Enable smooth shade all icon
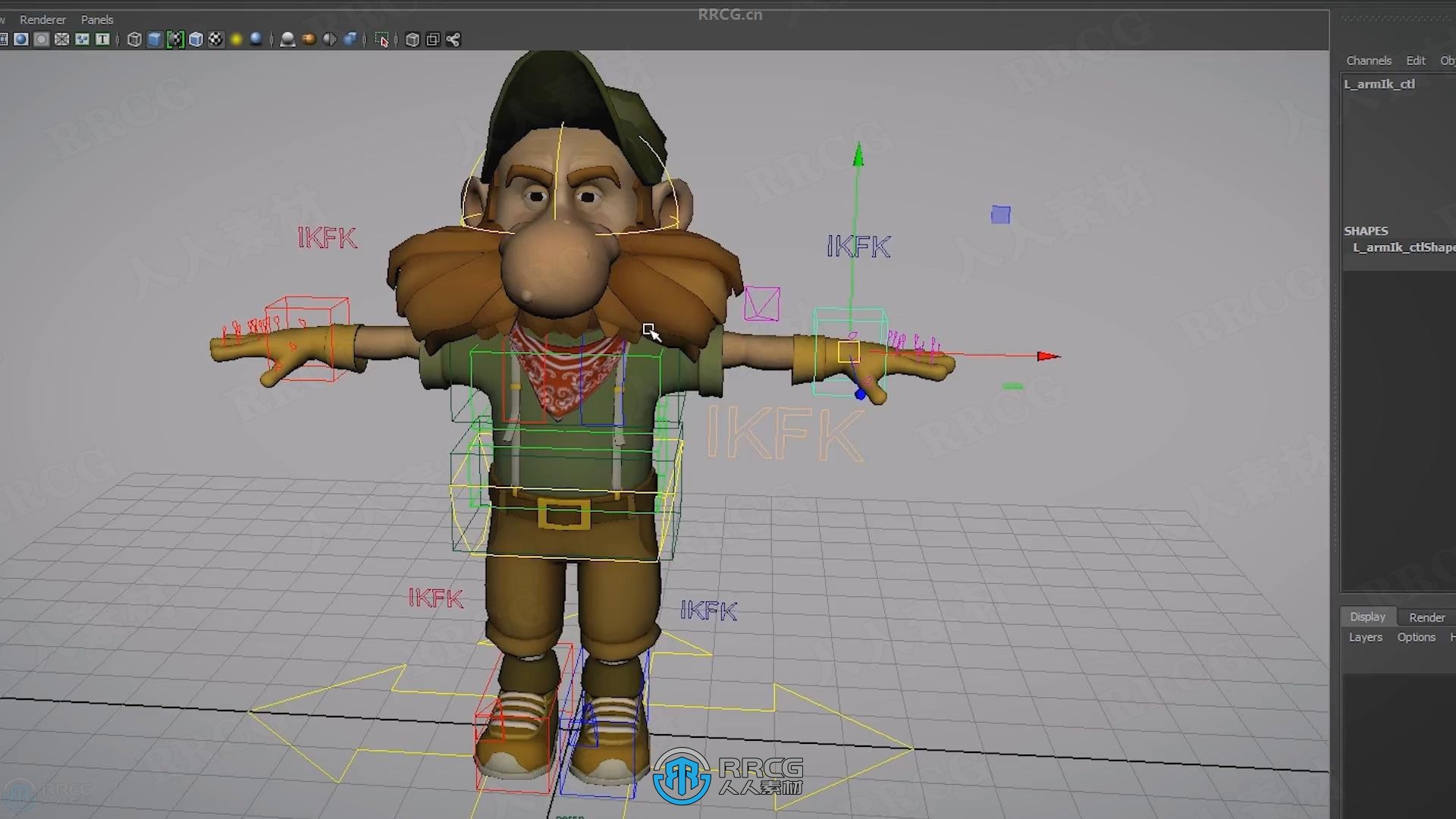1456x819 pixels. [155, 39]
